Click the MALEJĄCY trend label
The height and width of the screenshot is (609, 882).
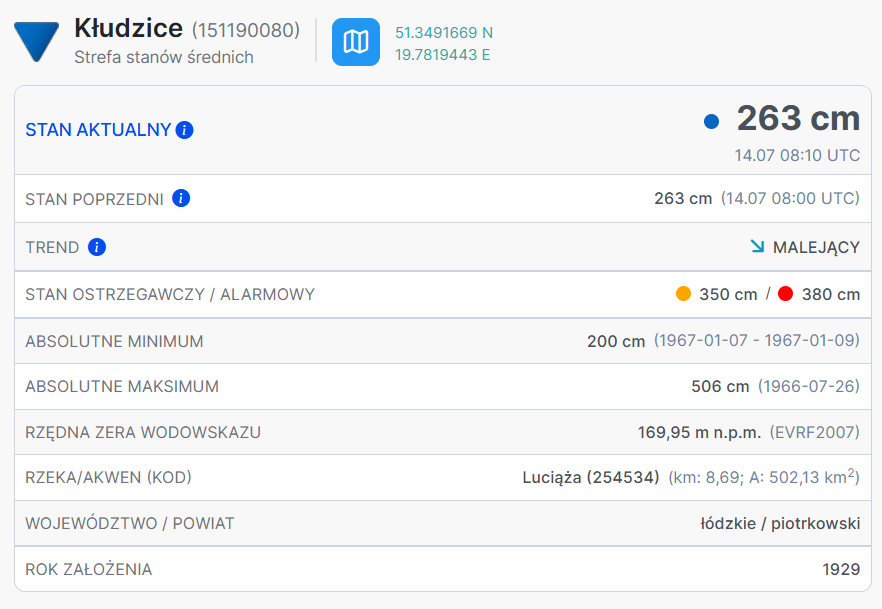(816, 247)
